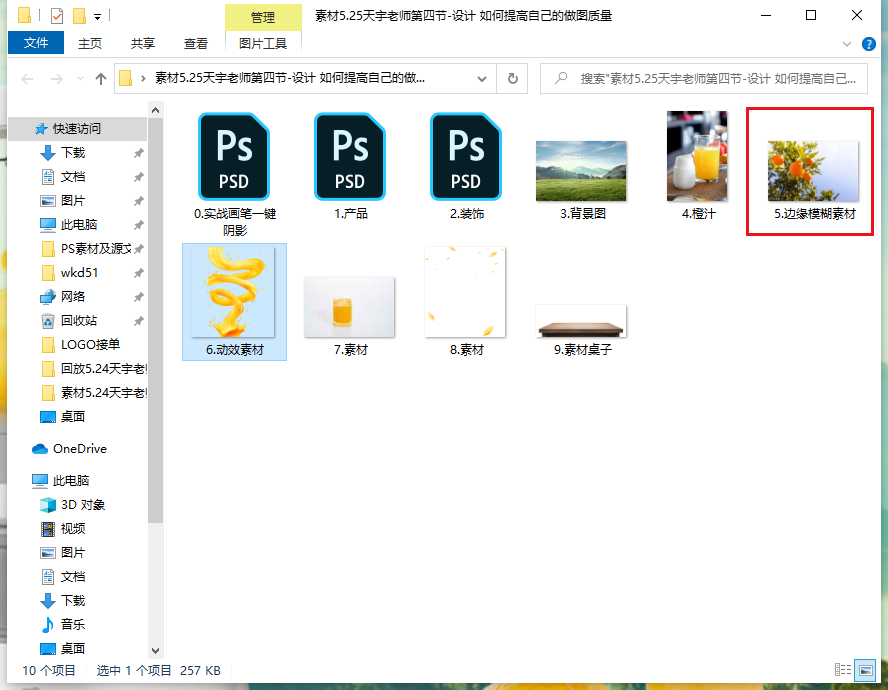Click the new folder quick access icon
This screenshot has height=690, width=888.
pyautogui.click(x=79, y=16)
